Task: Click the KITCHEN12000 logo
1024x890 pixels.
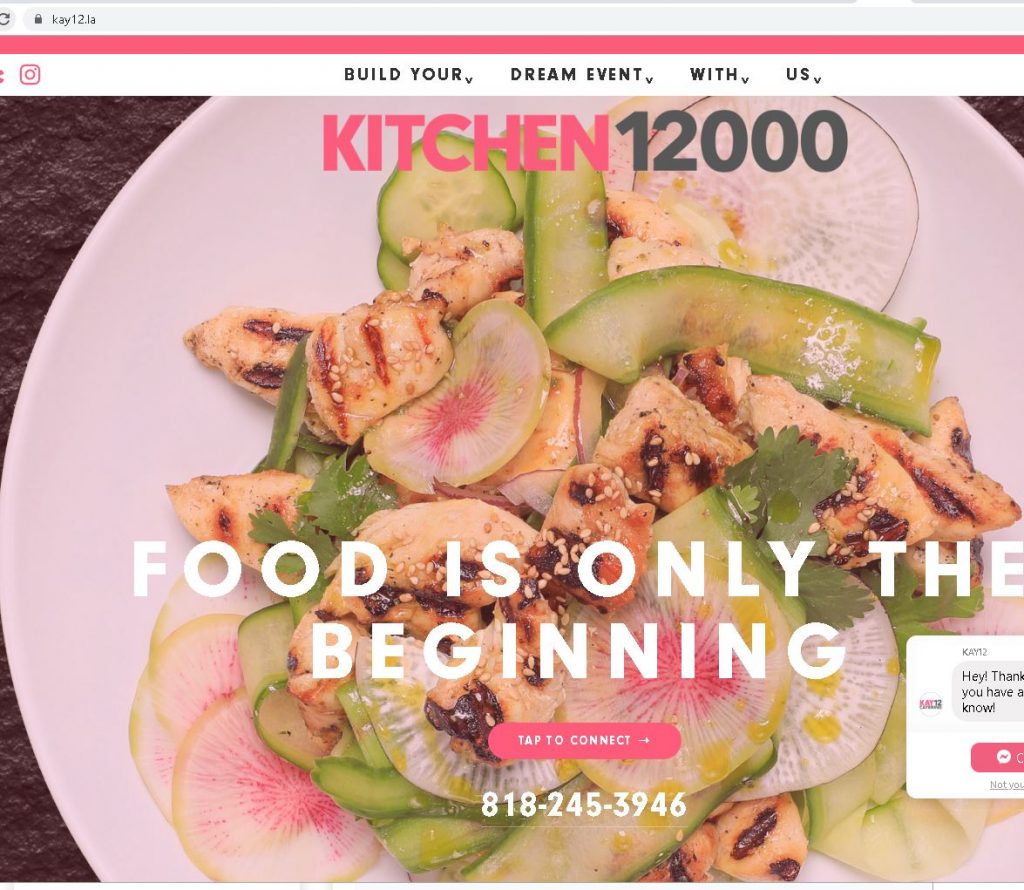Action: pyautogui.click(x=585, y=141)
